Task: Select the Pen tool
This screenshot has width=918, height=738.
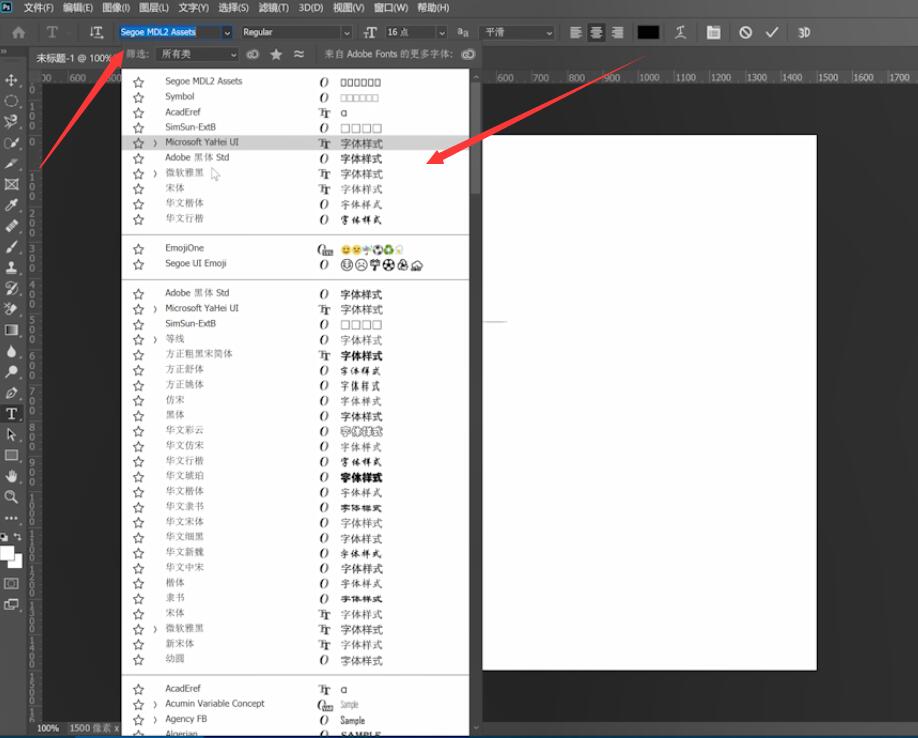Action: 11,393
